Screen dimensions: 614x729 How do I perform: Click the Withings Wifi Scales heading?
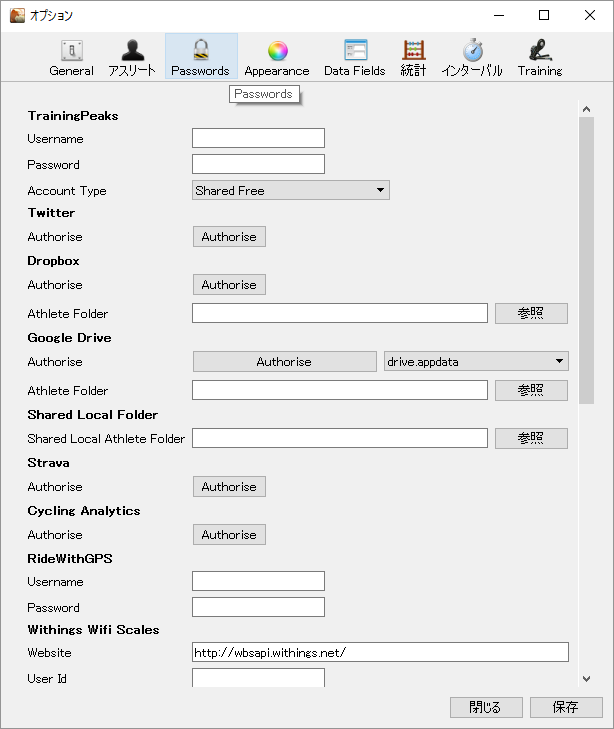(x=93, y=630)
